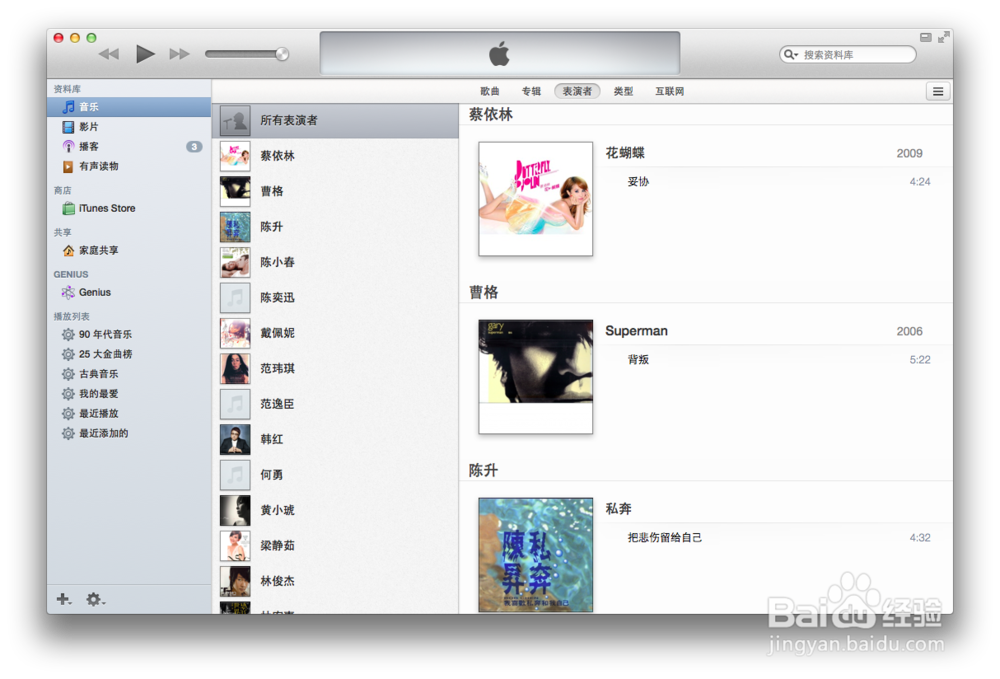Screen dimensions: 1000x679
Task: Select artist 范逸臣 in list
Action: (335, 404)
